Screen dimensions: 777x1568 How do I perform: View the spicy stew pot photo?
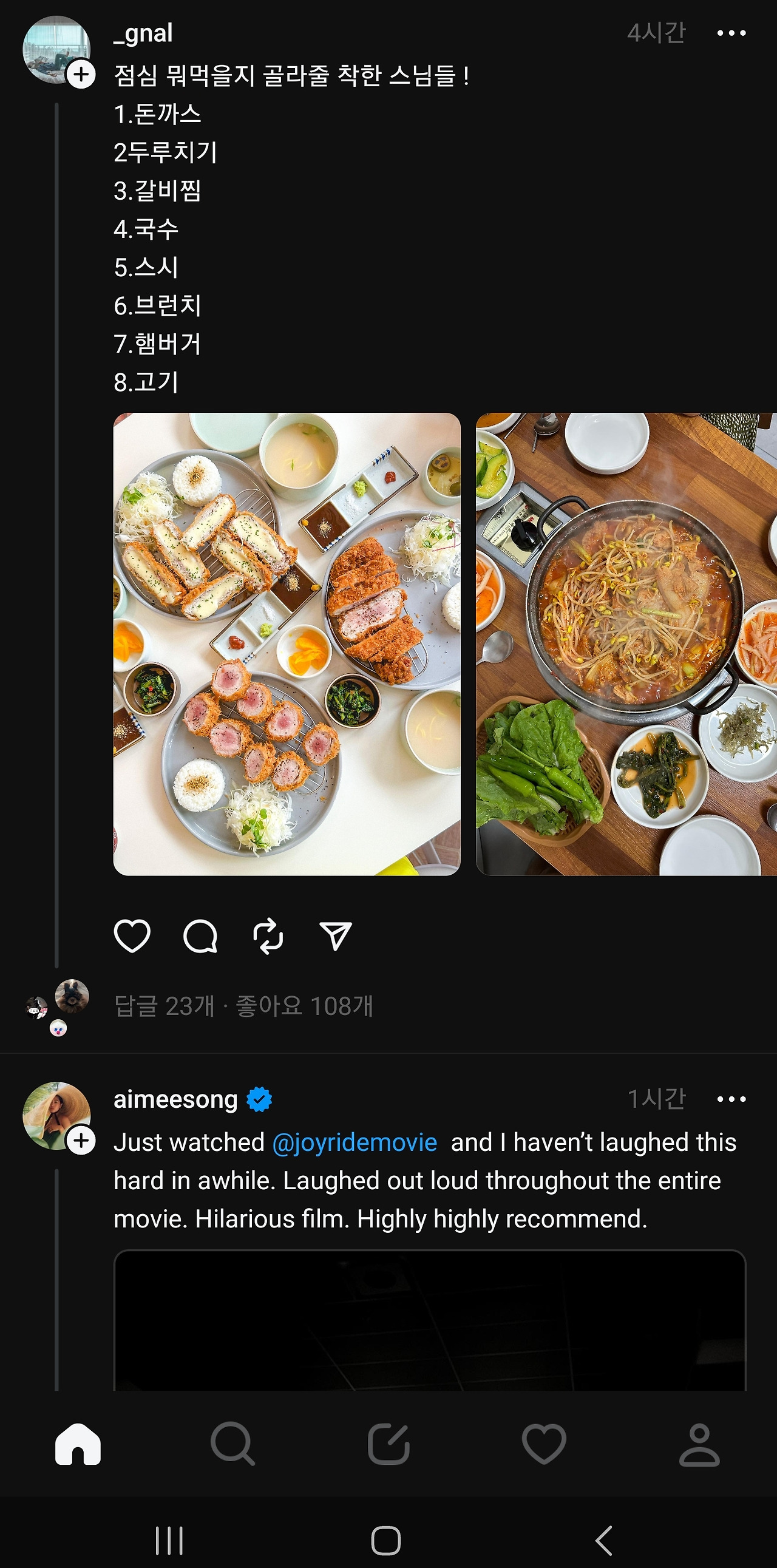coord(625,644)
